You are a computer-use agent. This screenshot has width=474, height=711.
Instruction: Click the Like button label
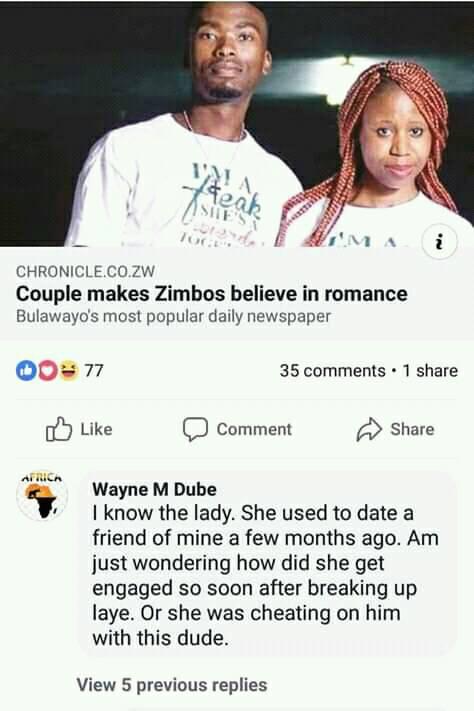pyautogui.click(x=96, y=429)
